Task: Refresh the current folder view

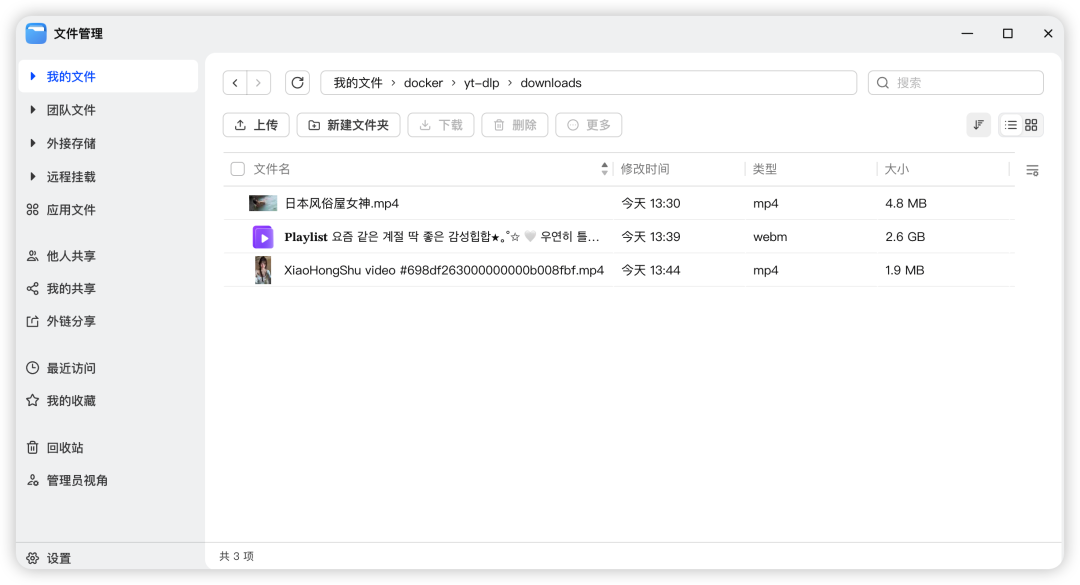Action: click(297, 82)
